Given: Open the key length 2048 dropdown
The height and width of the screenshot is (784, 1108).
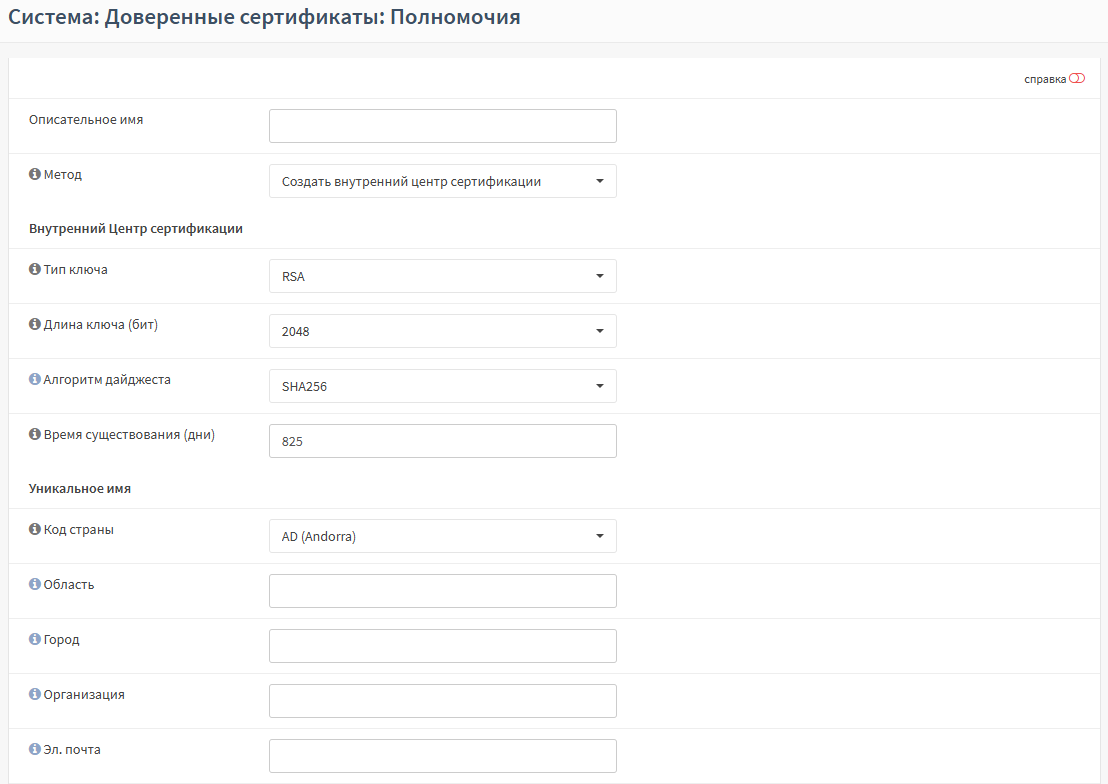Looking at the screenshot, I should [442, 331].
